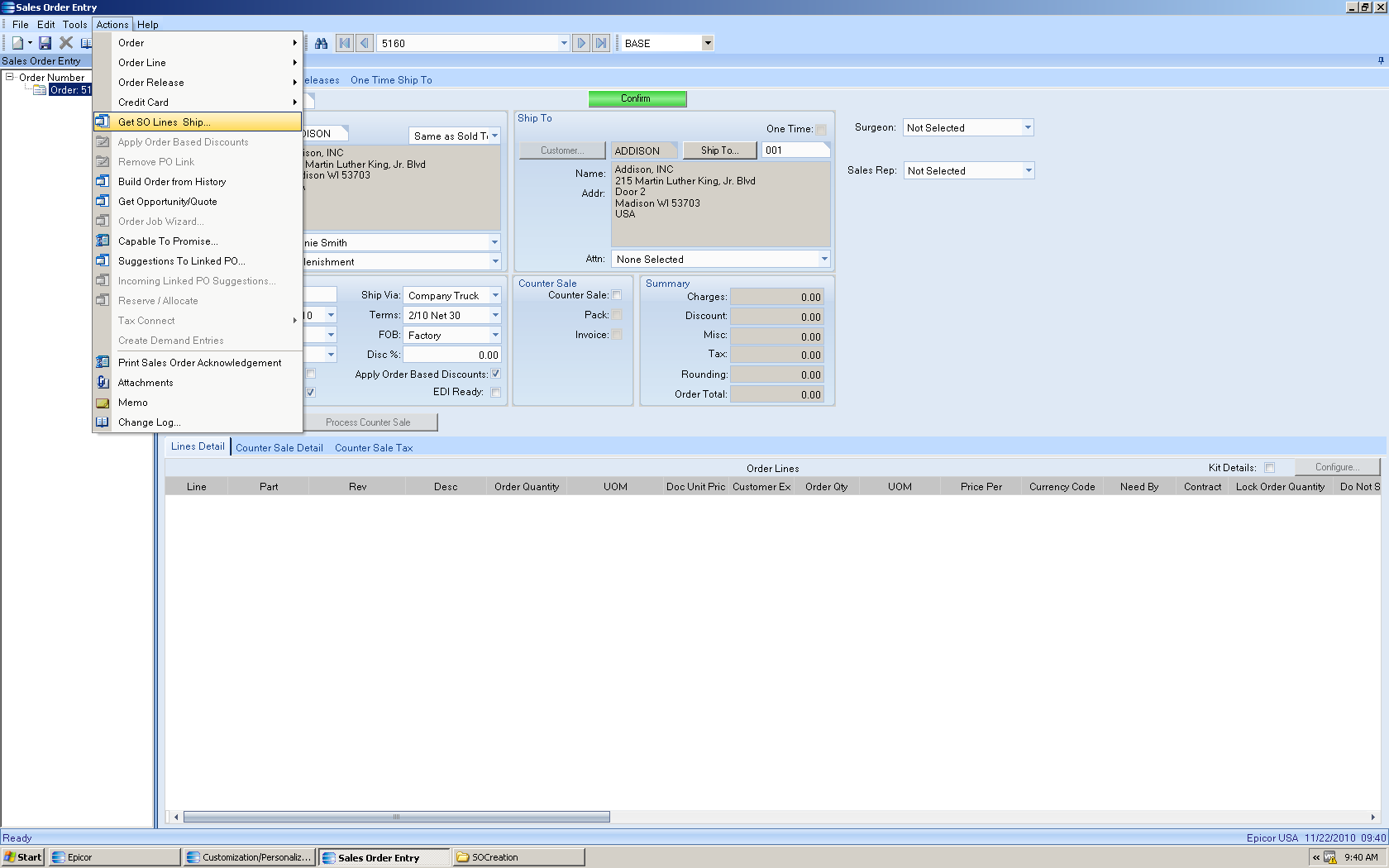Click the binoculars search icon
This screenshot has height=868, width=1389.
322,43
